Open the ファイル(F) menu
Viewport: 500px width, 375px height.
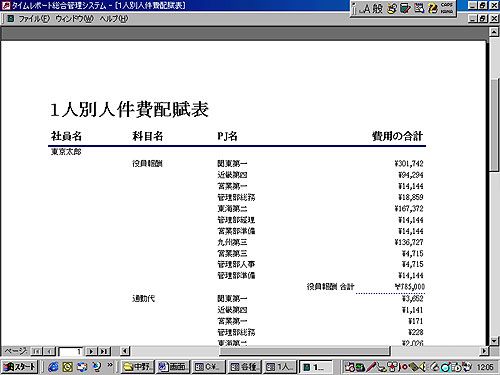point(34,19)
